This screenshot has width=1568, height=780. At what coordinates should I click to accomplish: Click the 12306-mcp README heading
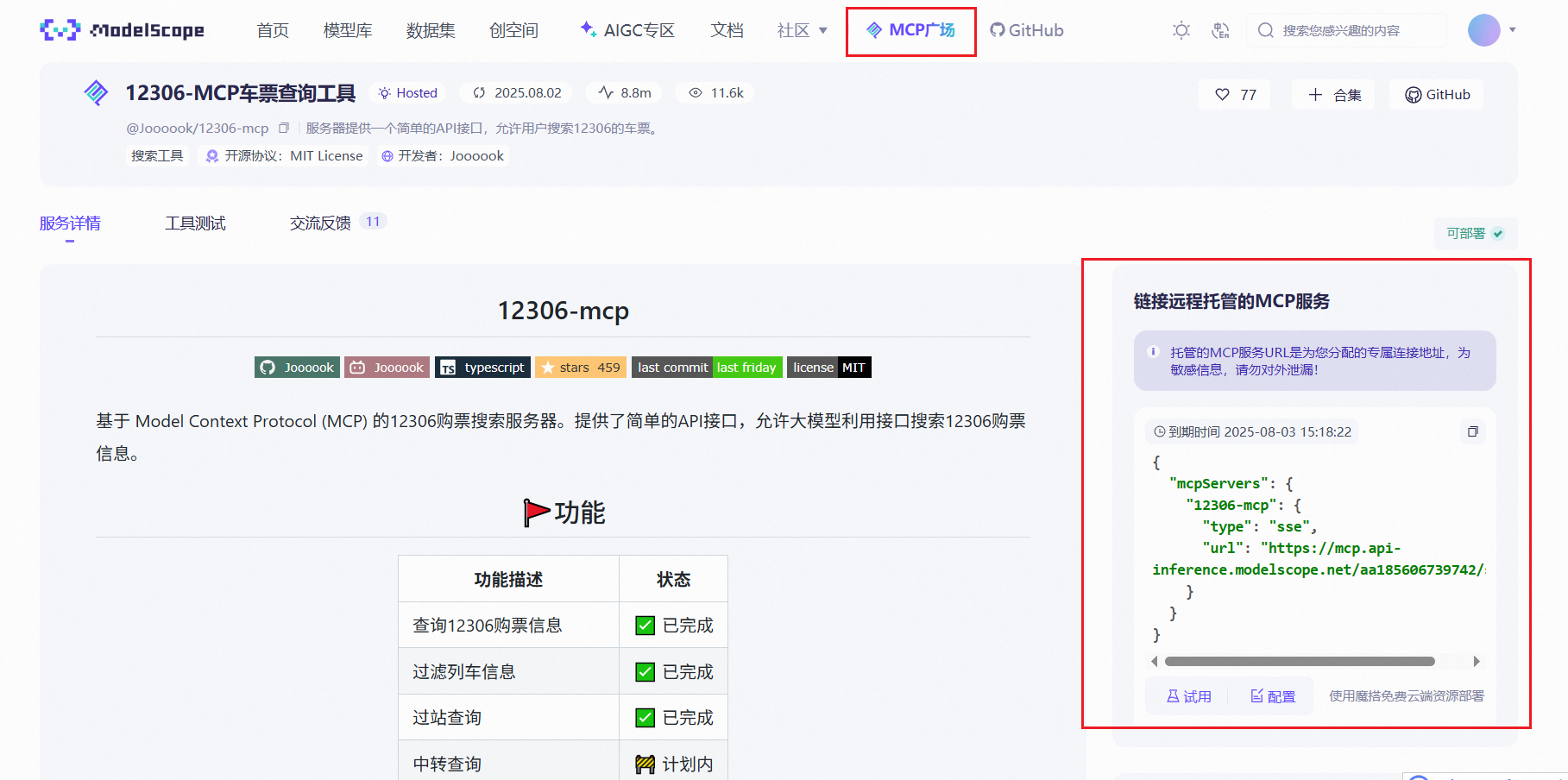point(563,311)
